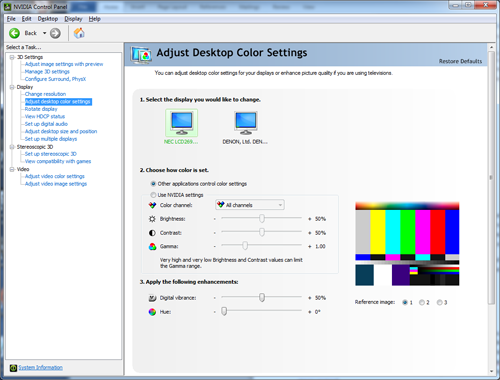Viewport: 500px width, 380px height.
Task: Select Adjust desktop color settings task
Action: click(58, 101)
